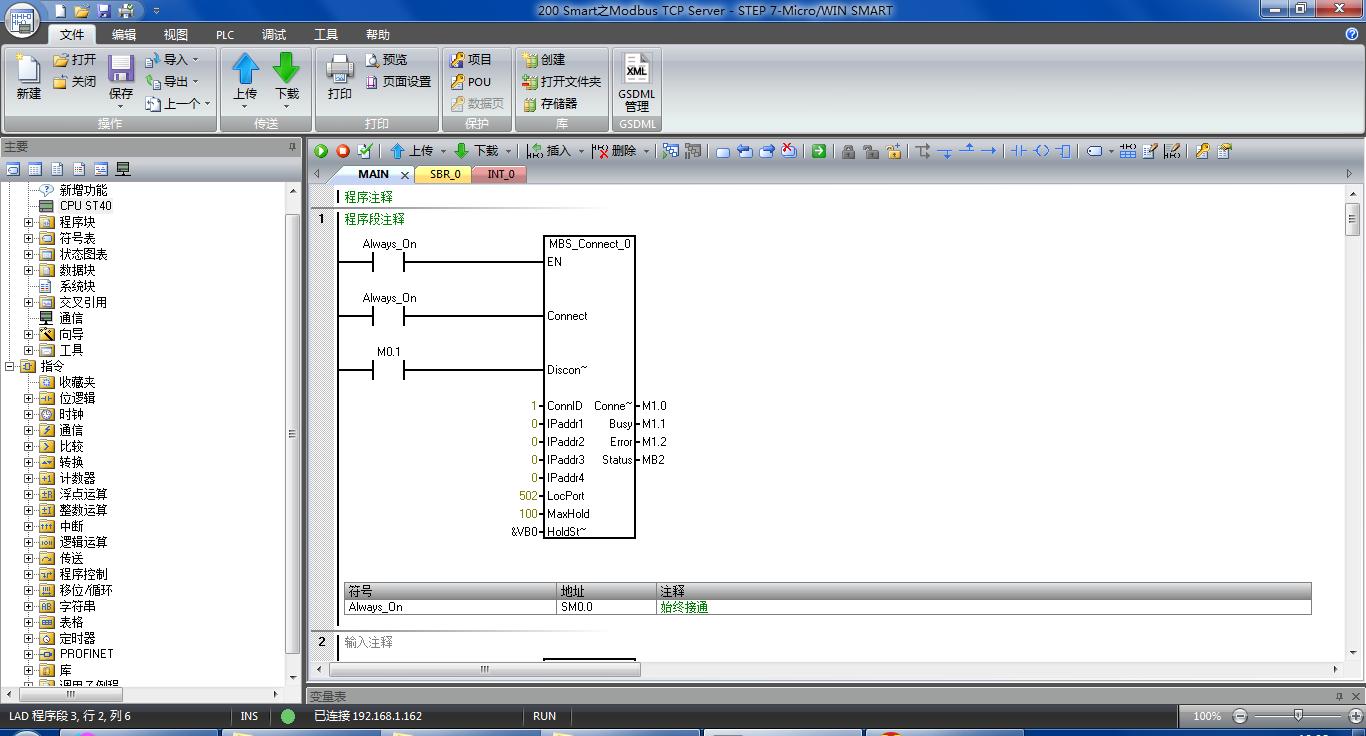Collapse the 指令 tree node

10,366
